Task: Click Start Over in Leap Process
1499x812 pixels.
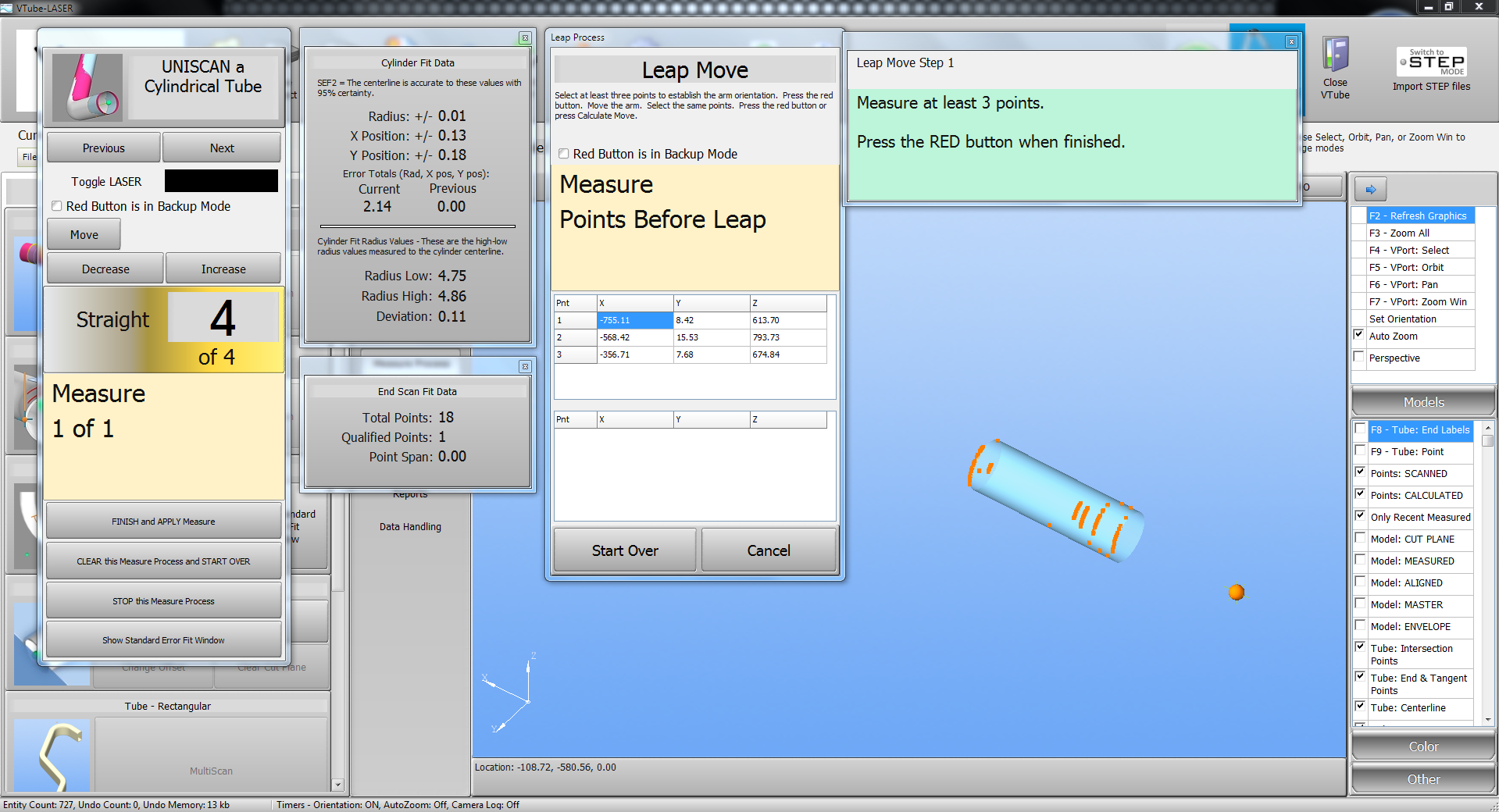Action: [624, 551]
